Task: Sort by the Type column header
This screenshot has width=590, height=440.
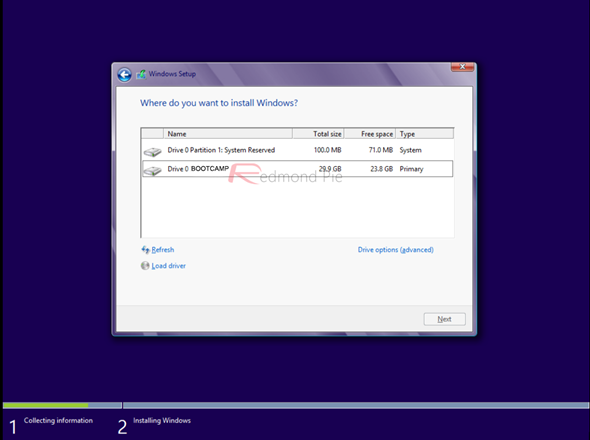Action: [x=424, y=134]
